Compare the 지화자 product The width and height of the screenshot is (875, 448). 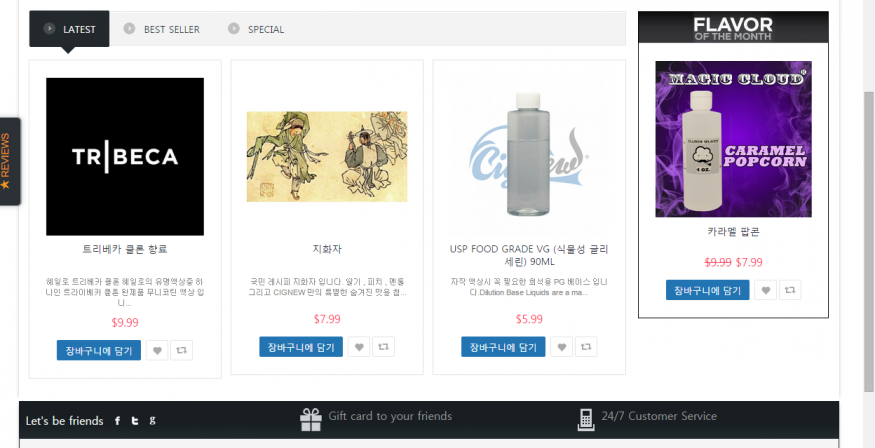tap(383, 346)
